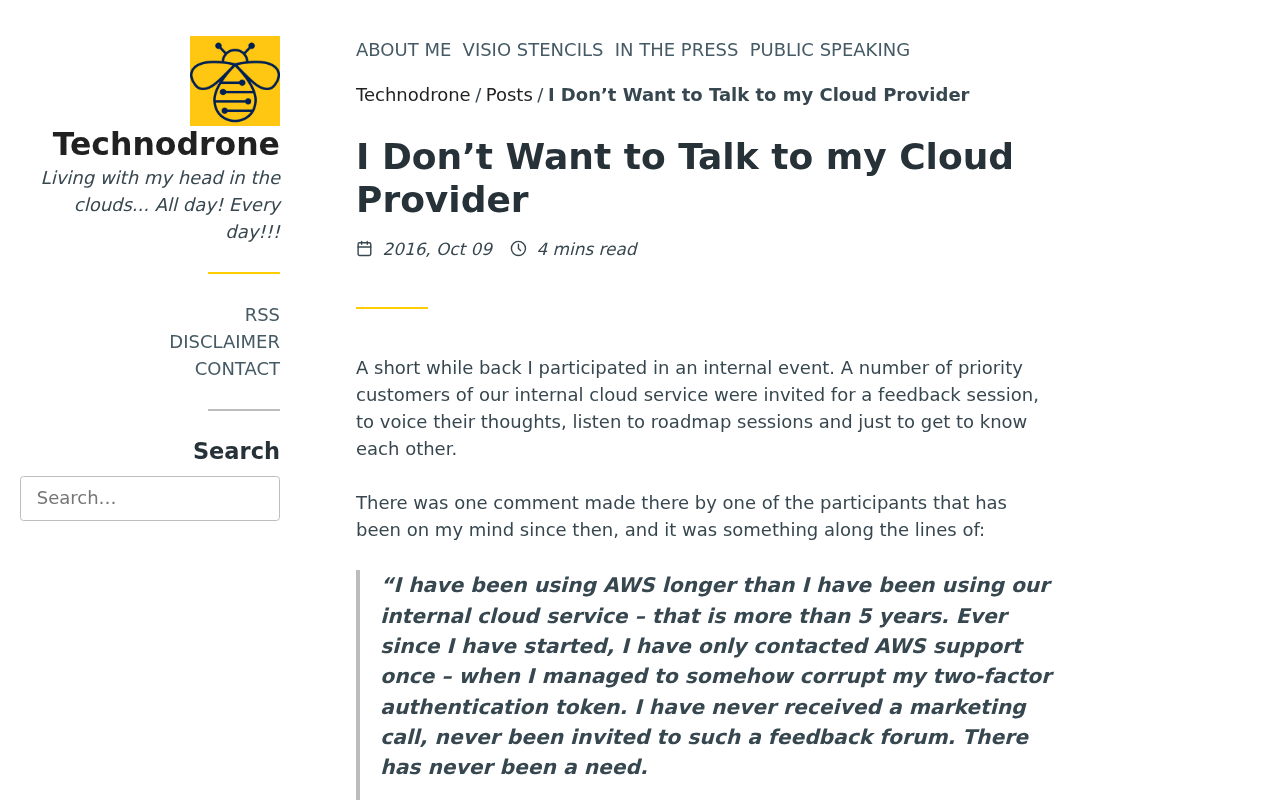Open the RSS feed
Viewport: 1280px width, 800px height.
(262, 313)
